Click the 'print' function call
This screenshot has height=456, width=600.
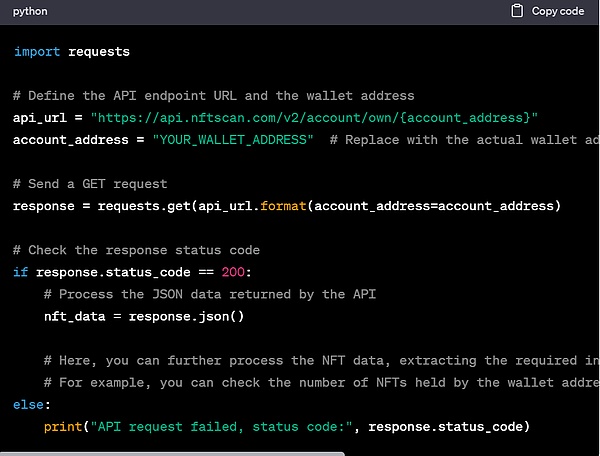(x=63, y=426)
